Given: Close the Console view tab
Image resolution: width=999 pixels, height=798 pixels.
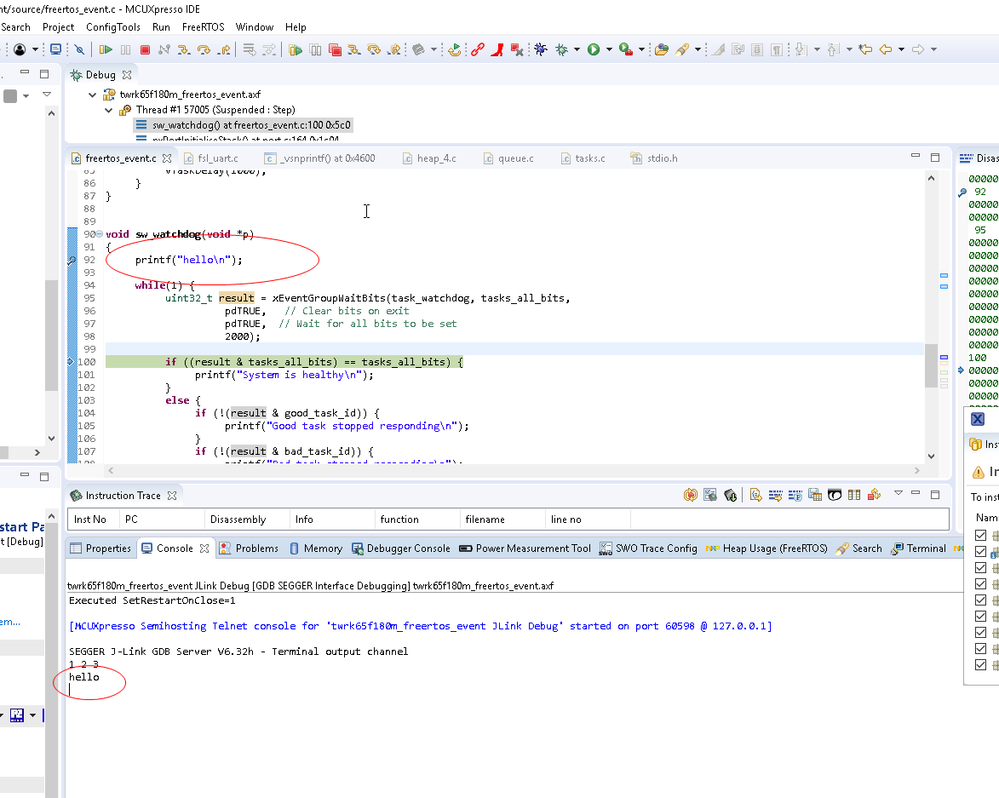Looking at the screenshot, I should click(x=204, y=548).
